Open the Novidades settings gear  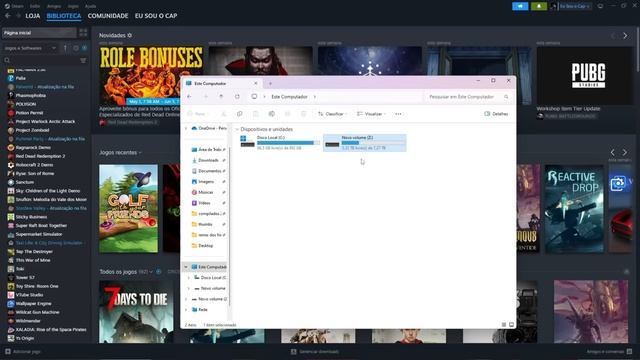tap(130, 36)
